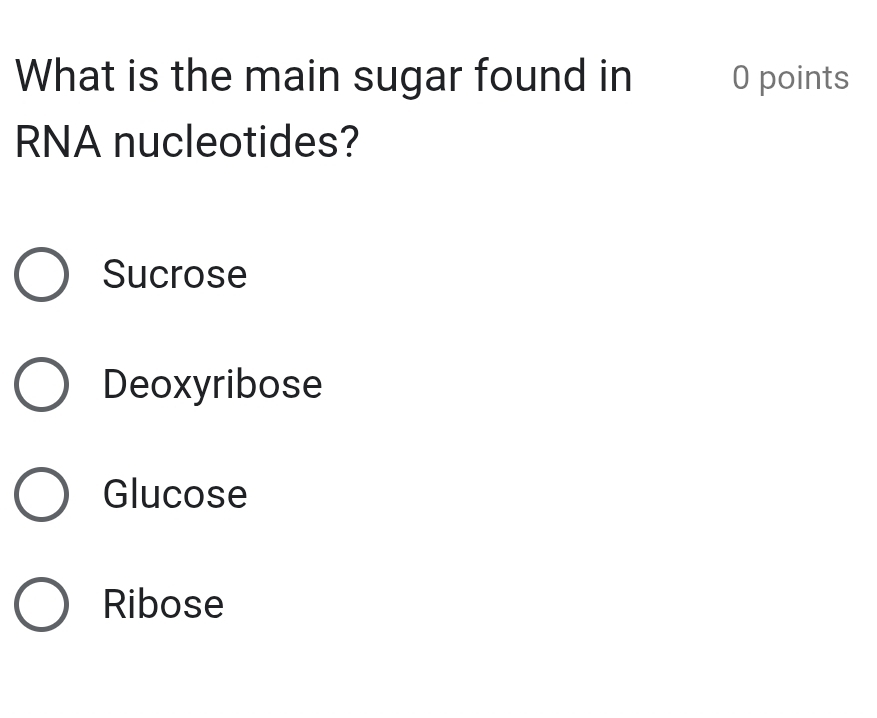Click the Ribose answer label
Viewport: 877px width, 718px height.
click(x=163, y=604)
